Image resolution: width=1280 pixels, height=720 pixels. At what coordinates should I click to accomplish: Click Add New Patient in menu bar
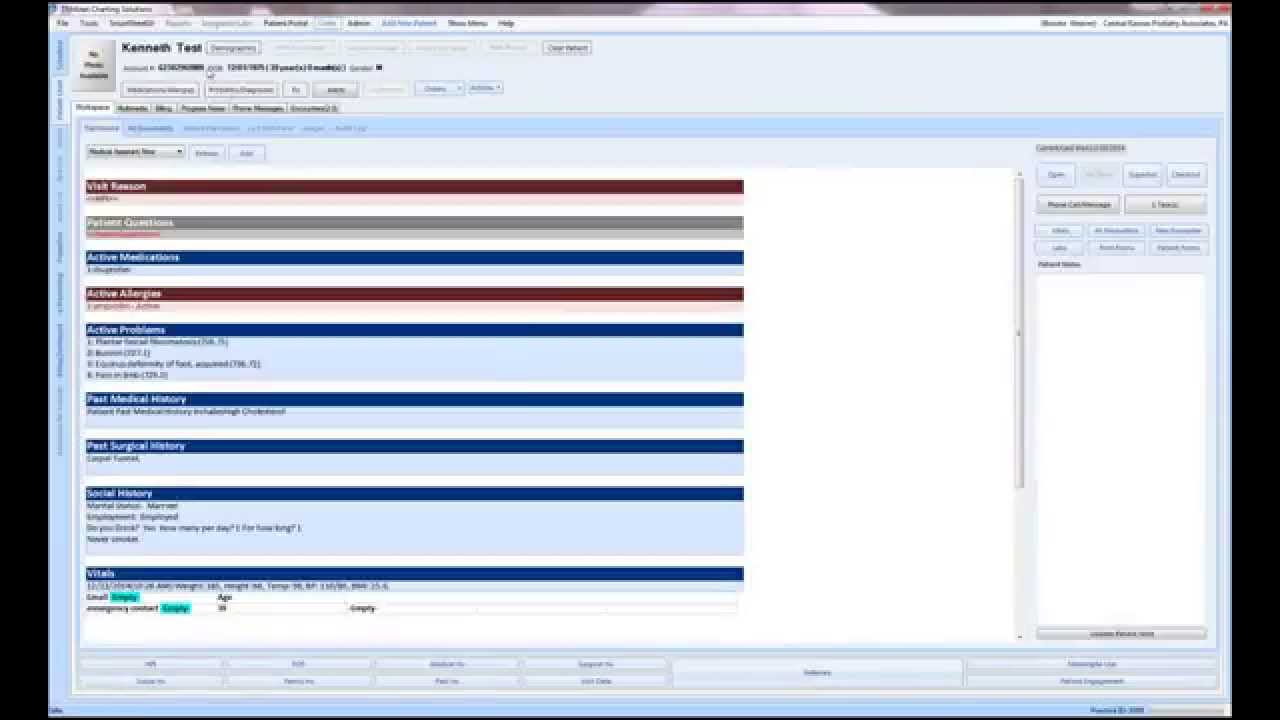[409, 23]
